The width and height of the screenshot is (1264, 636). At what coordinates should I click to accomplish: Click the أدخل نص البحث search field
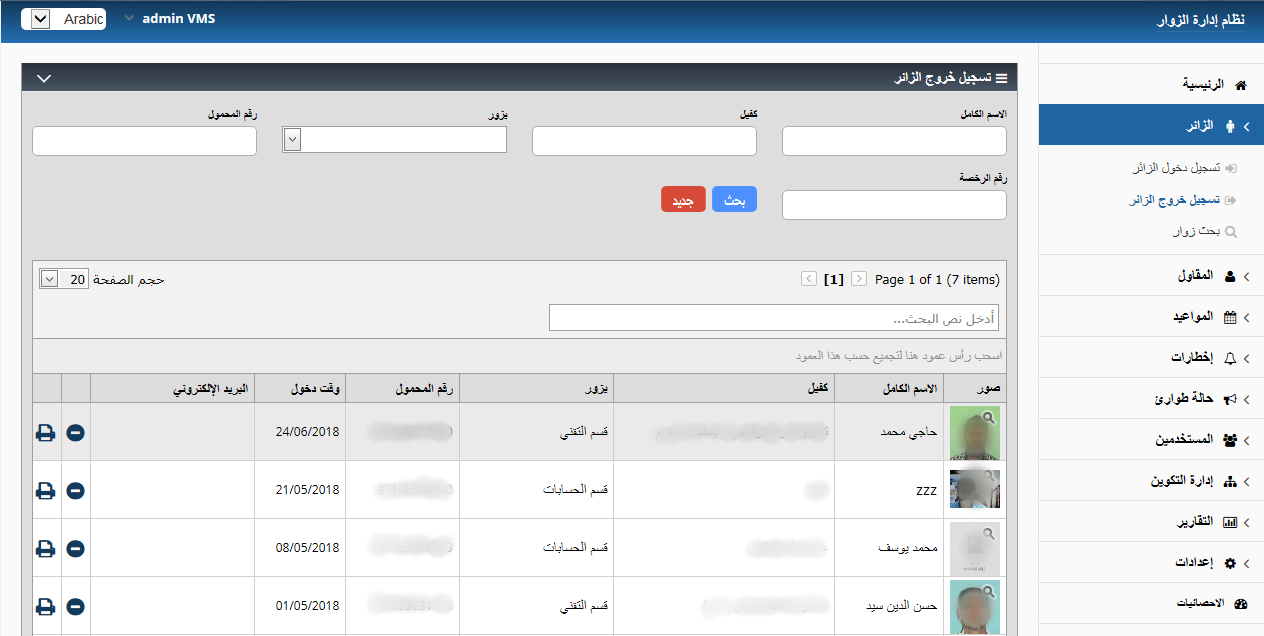point(777,317)
